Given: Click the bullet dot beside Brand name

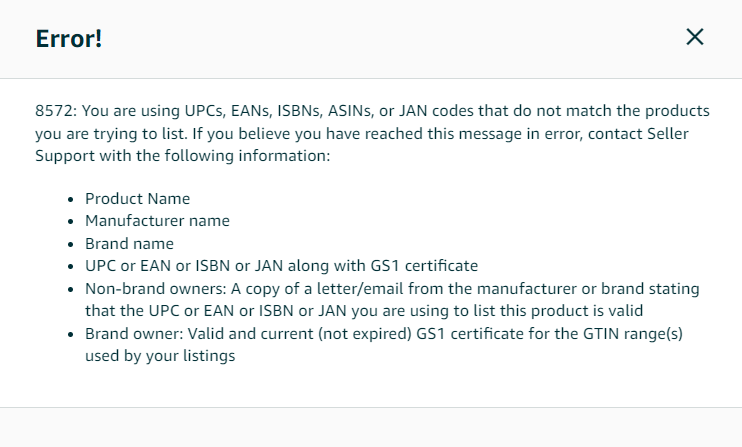Looking at the screenshot, I should click(71, 245).
